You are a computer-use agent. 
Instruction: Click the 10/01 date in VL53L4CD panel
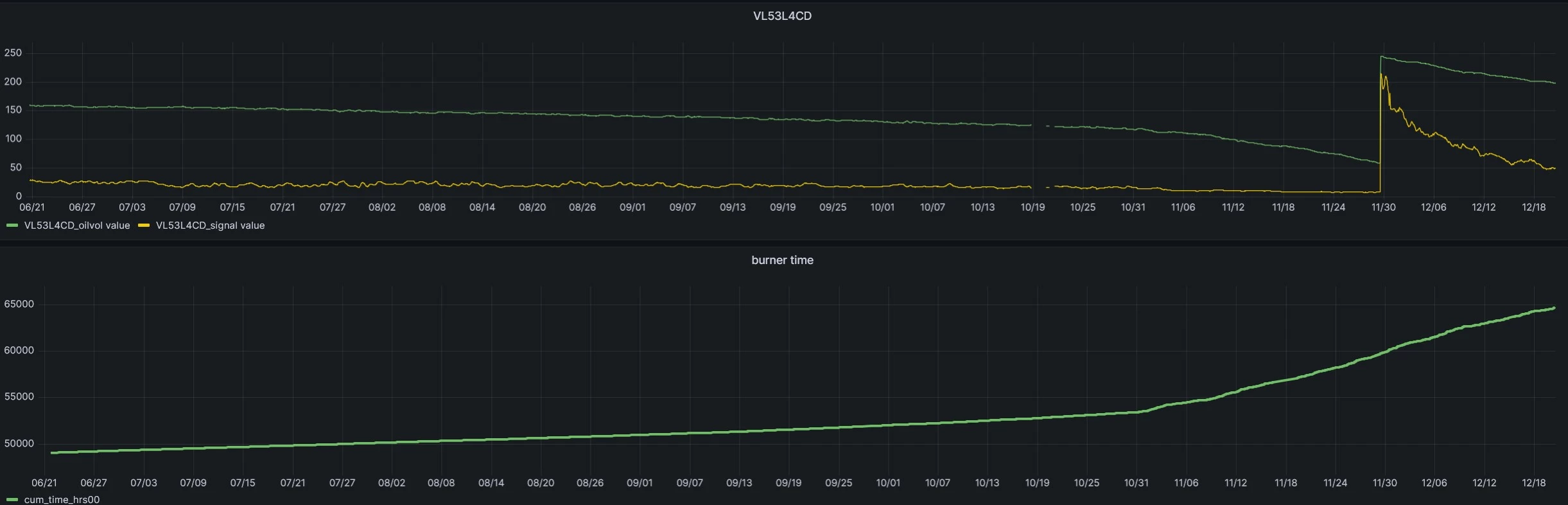882,208
